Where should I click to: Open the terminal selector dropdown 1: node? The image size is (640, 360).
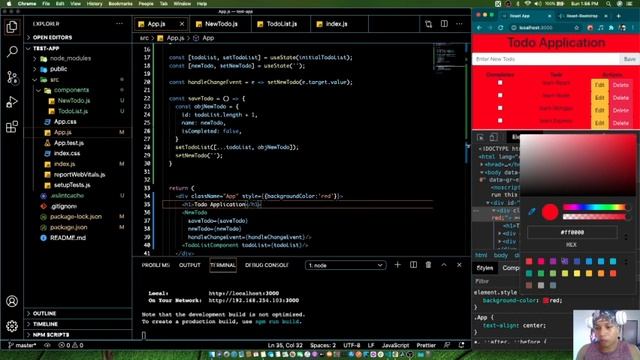345,265
